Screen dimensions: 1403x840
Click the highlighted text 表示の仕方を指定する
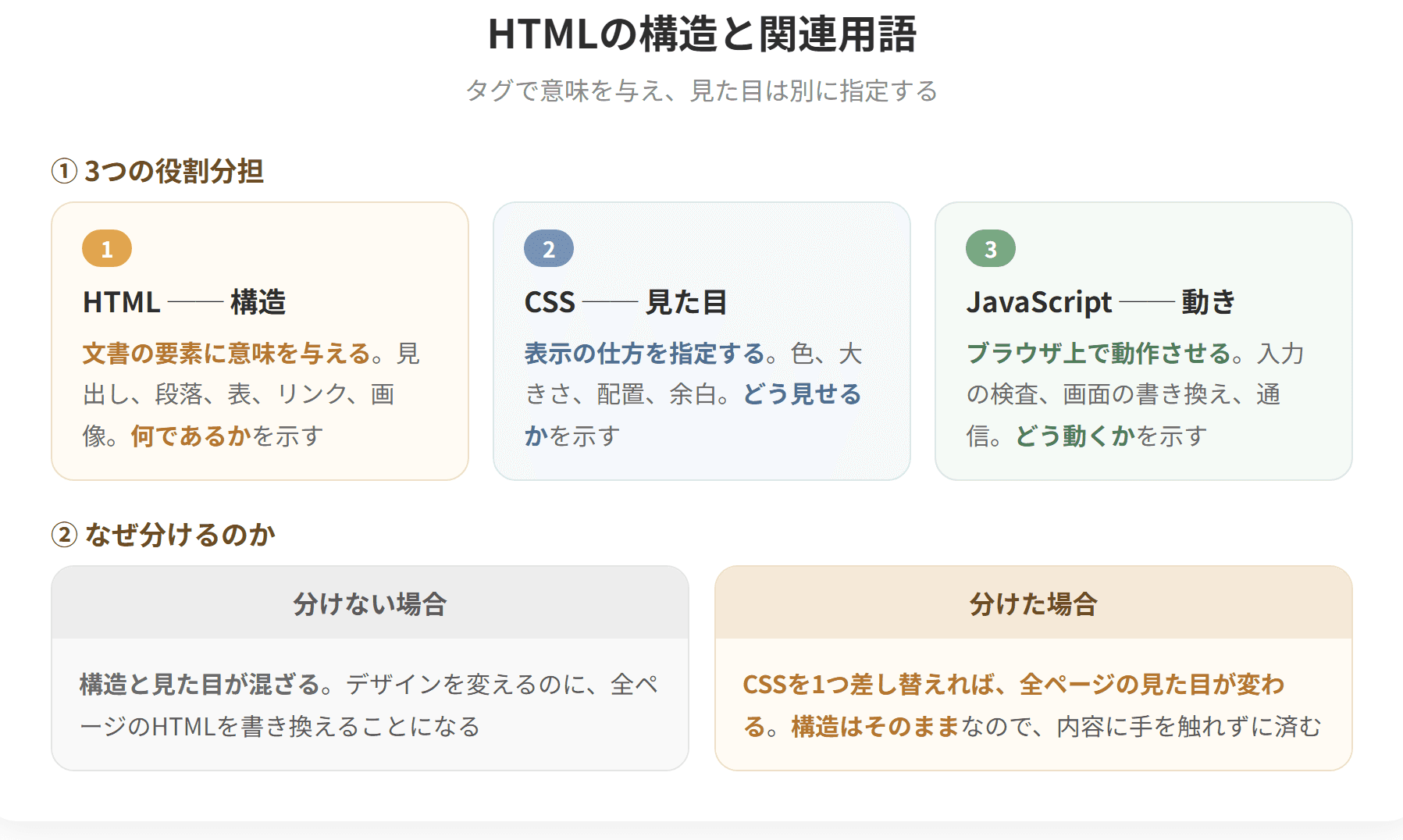(645, 353)
